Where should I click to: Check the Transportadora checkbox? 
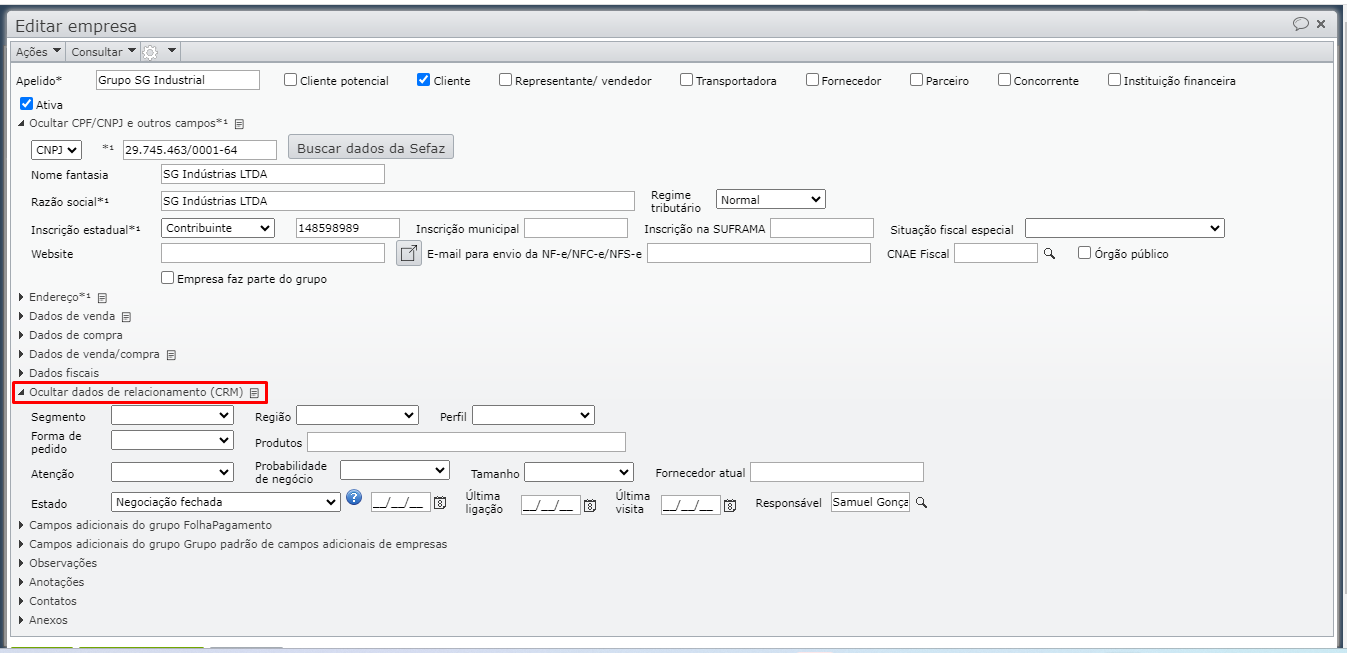[687, 80]
